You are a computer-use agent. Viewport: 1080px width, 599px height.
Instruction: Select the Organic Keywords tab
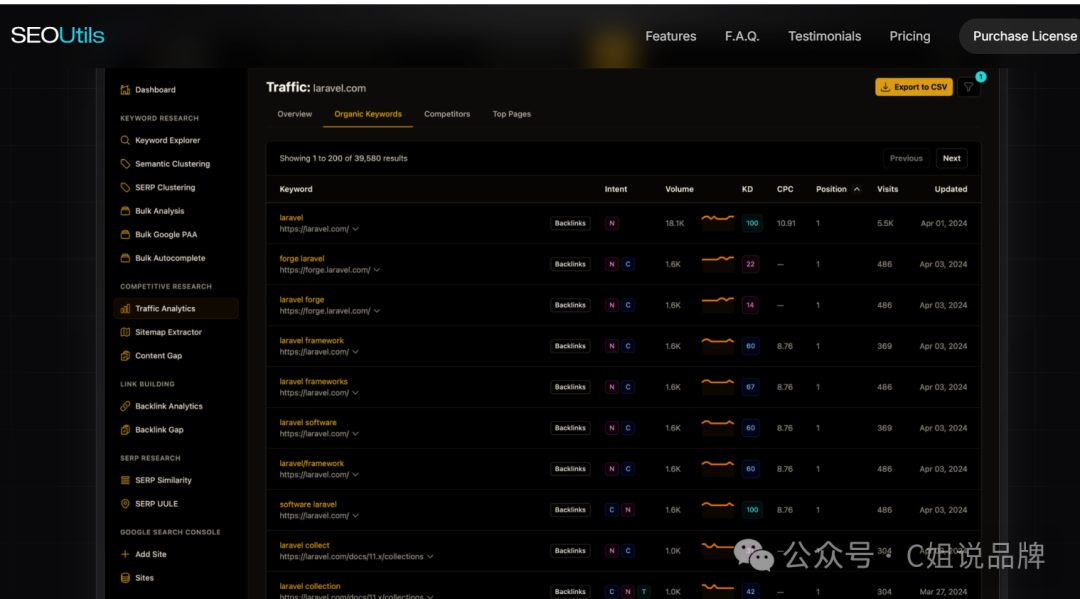pyautogui.click(x=368, y=114)
